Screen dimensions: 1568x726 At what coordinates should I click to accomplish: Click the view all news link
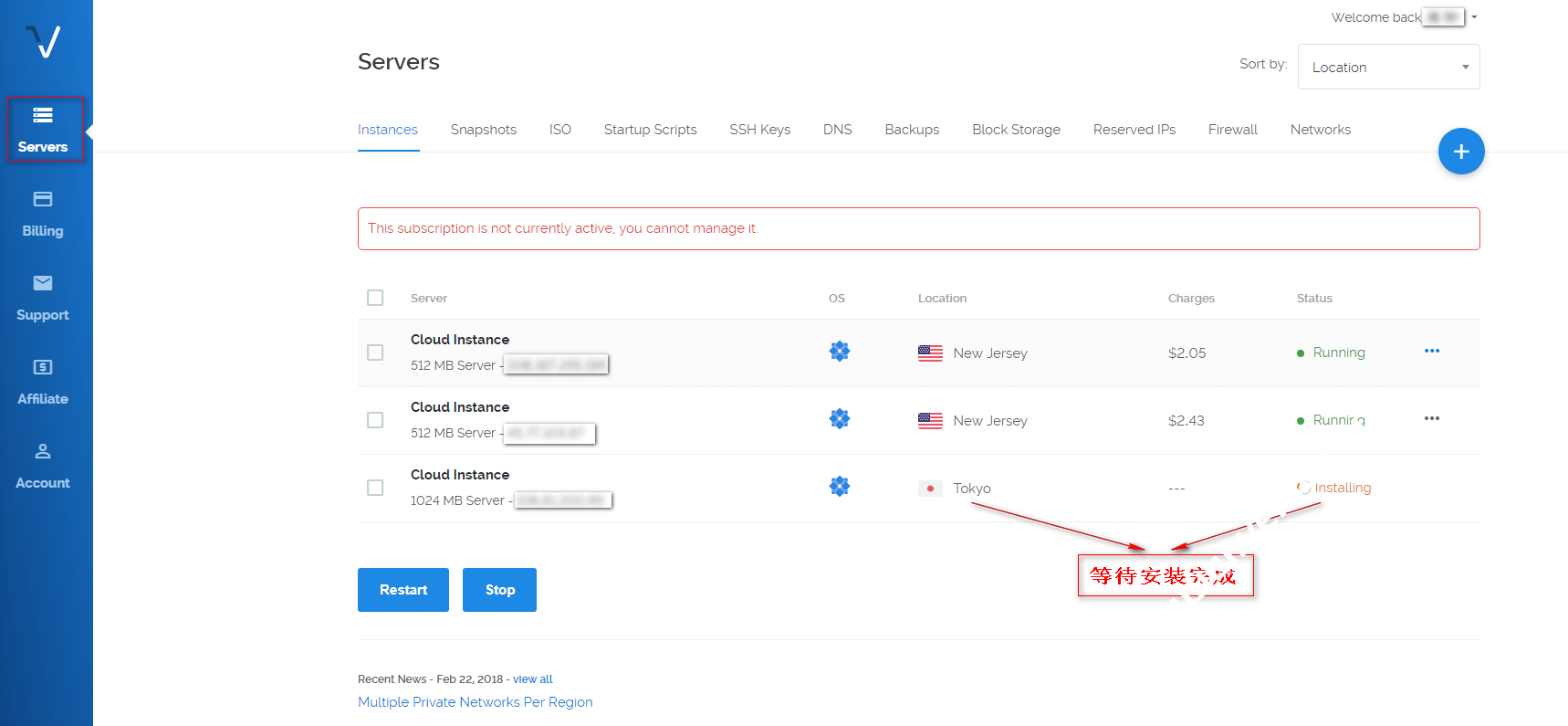point(532,679)
